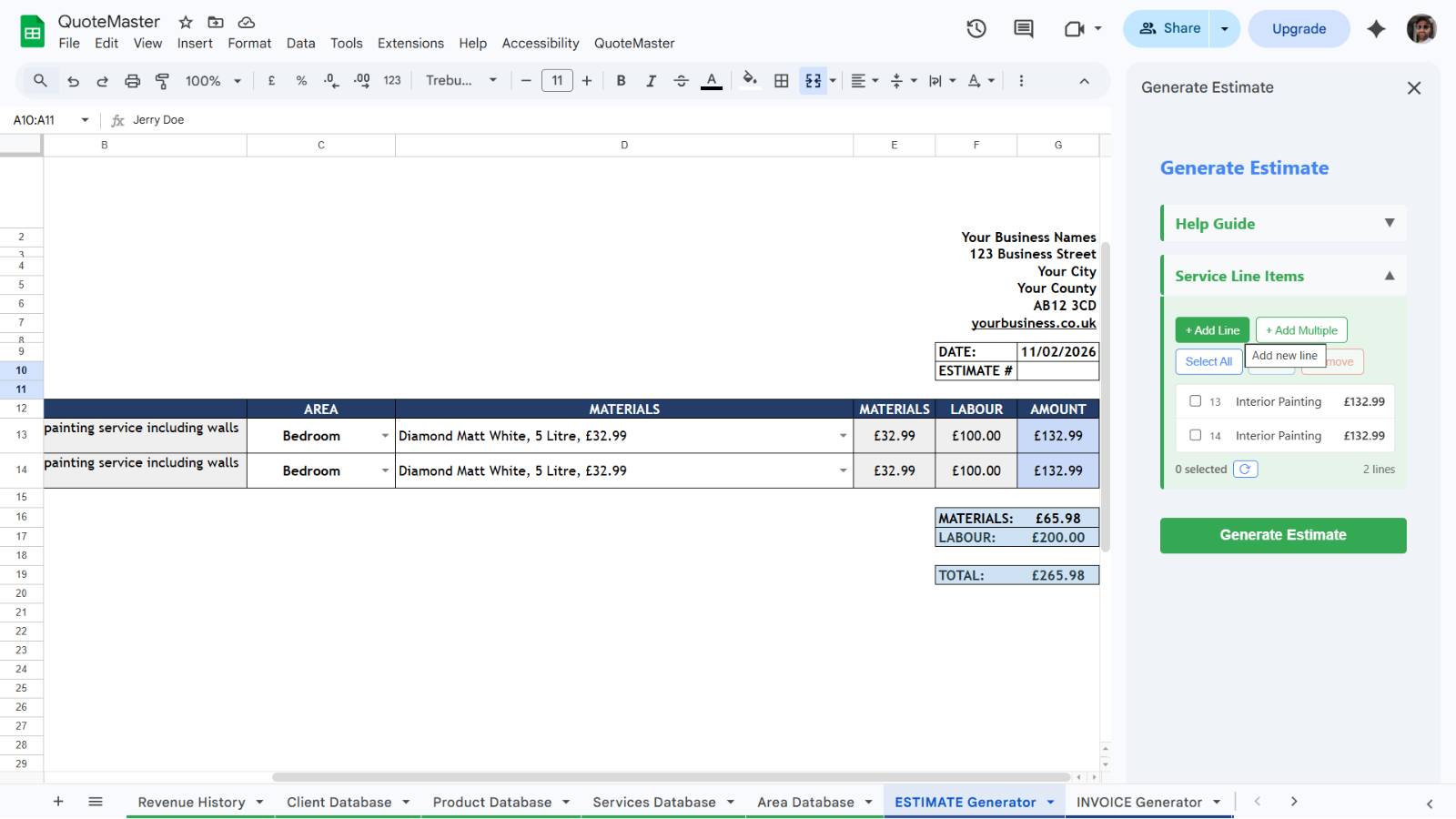
Task: Open the comments panel icon
Action: [x=1022, y=28]
